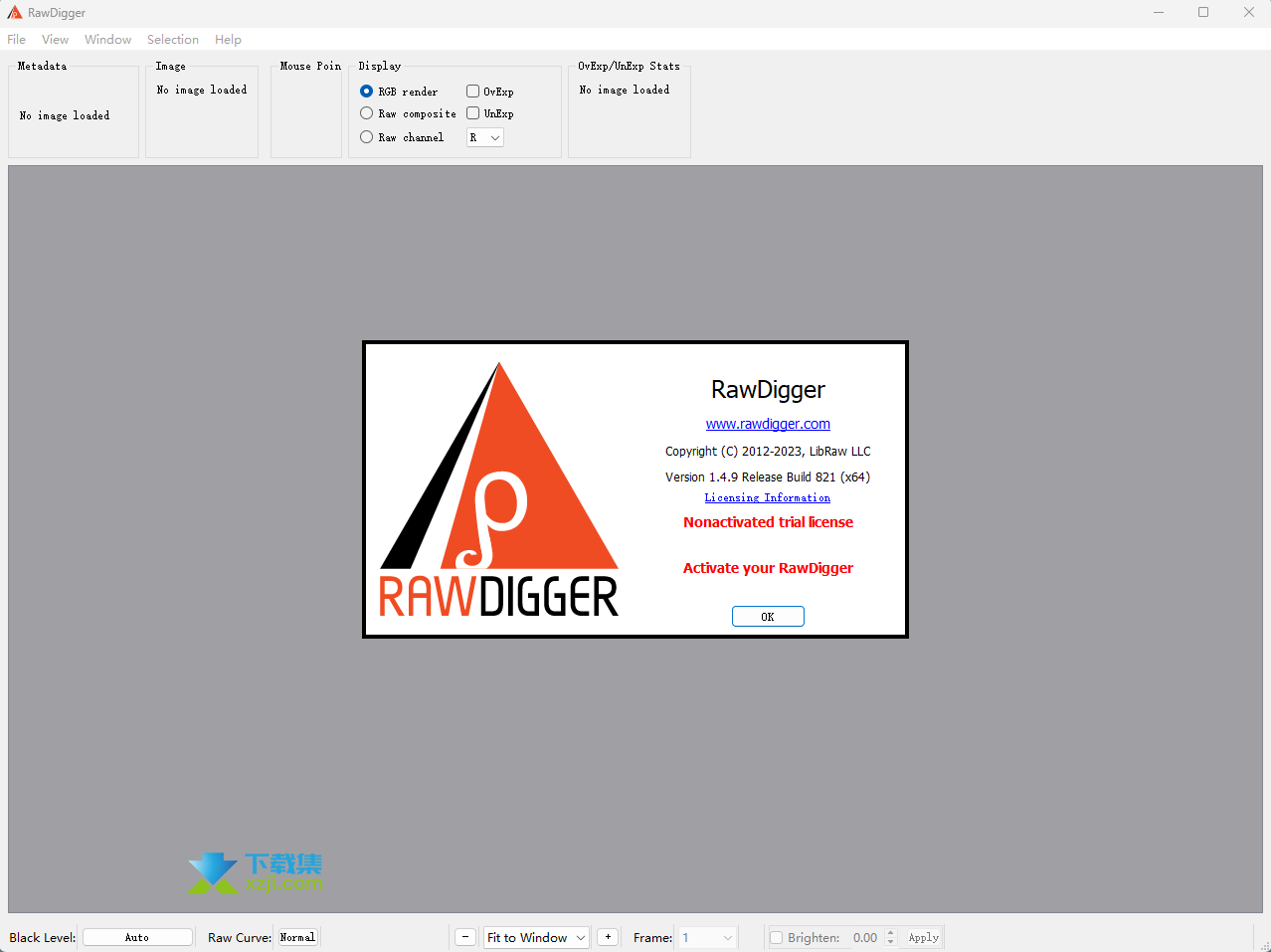Decrease the Brighten value with down arrow
The image size is (1271, 952).
[891, 942]
